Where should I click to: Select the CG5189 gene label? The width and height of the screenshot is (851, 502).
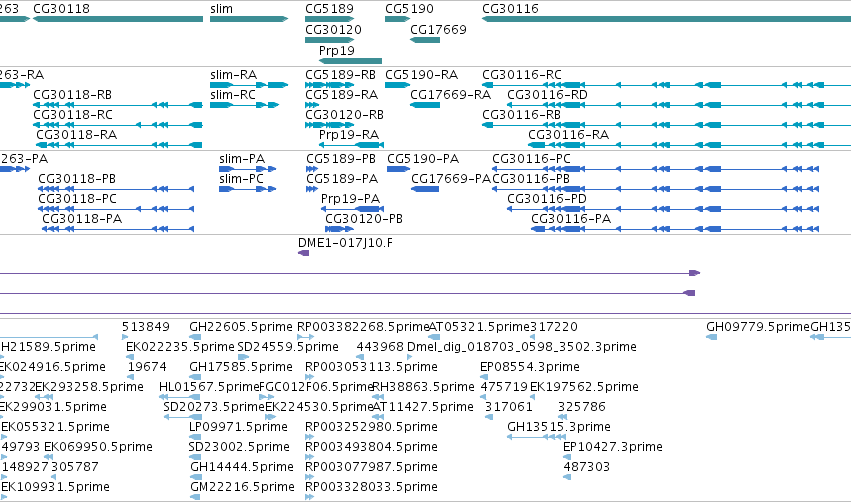click(329, 9)
